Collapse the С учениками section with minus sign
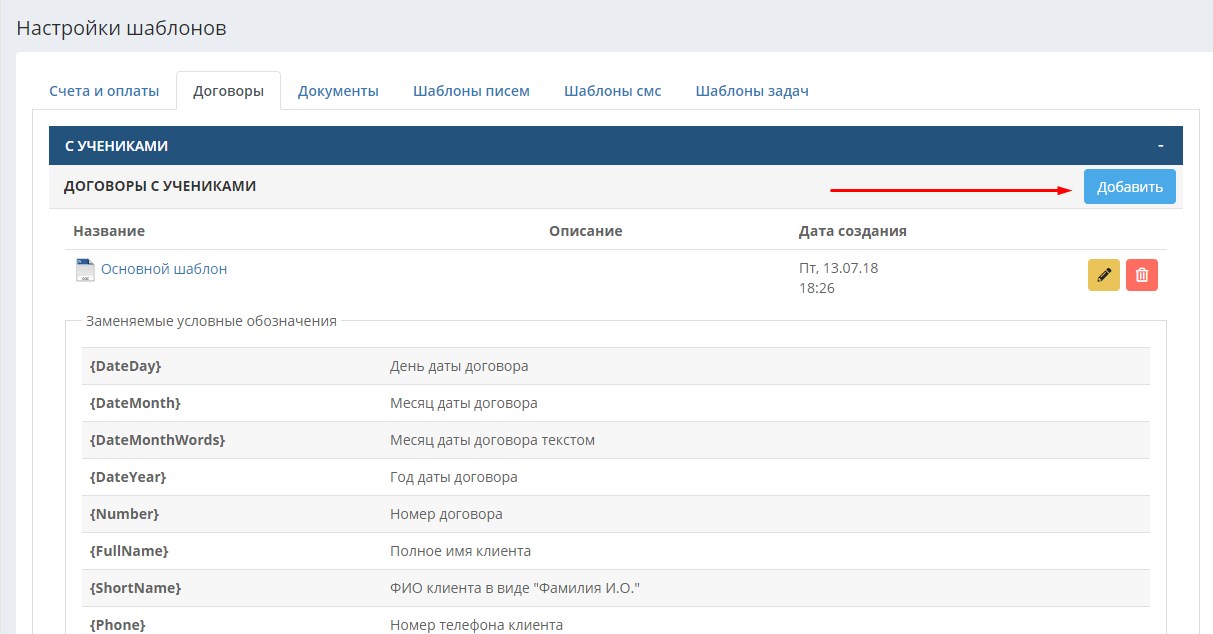This screenshot has height=634, width=1213. 1161,146
